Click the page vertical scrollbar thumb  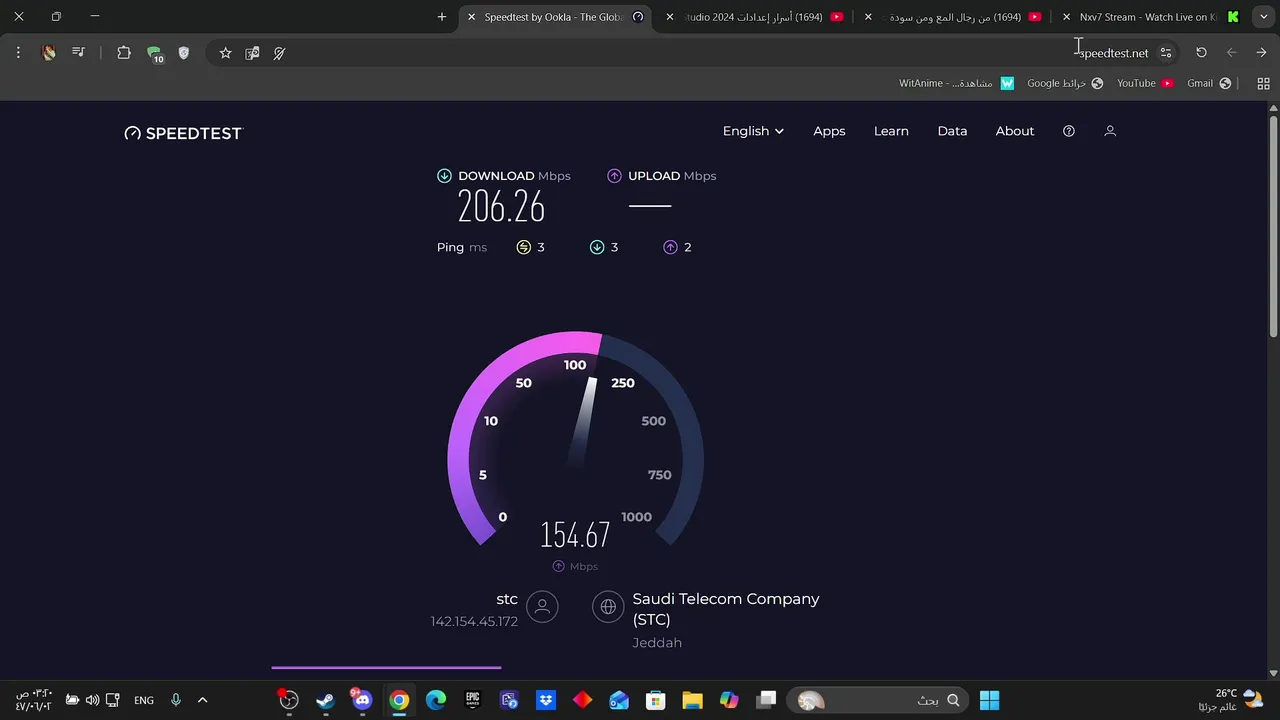pyautogui.click(x=1273, y=224)
